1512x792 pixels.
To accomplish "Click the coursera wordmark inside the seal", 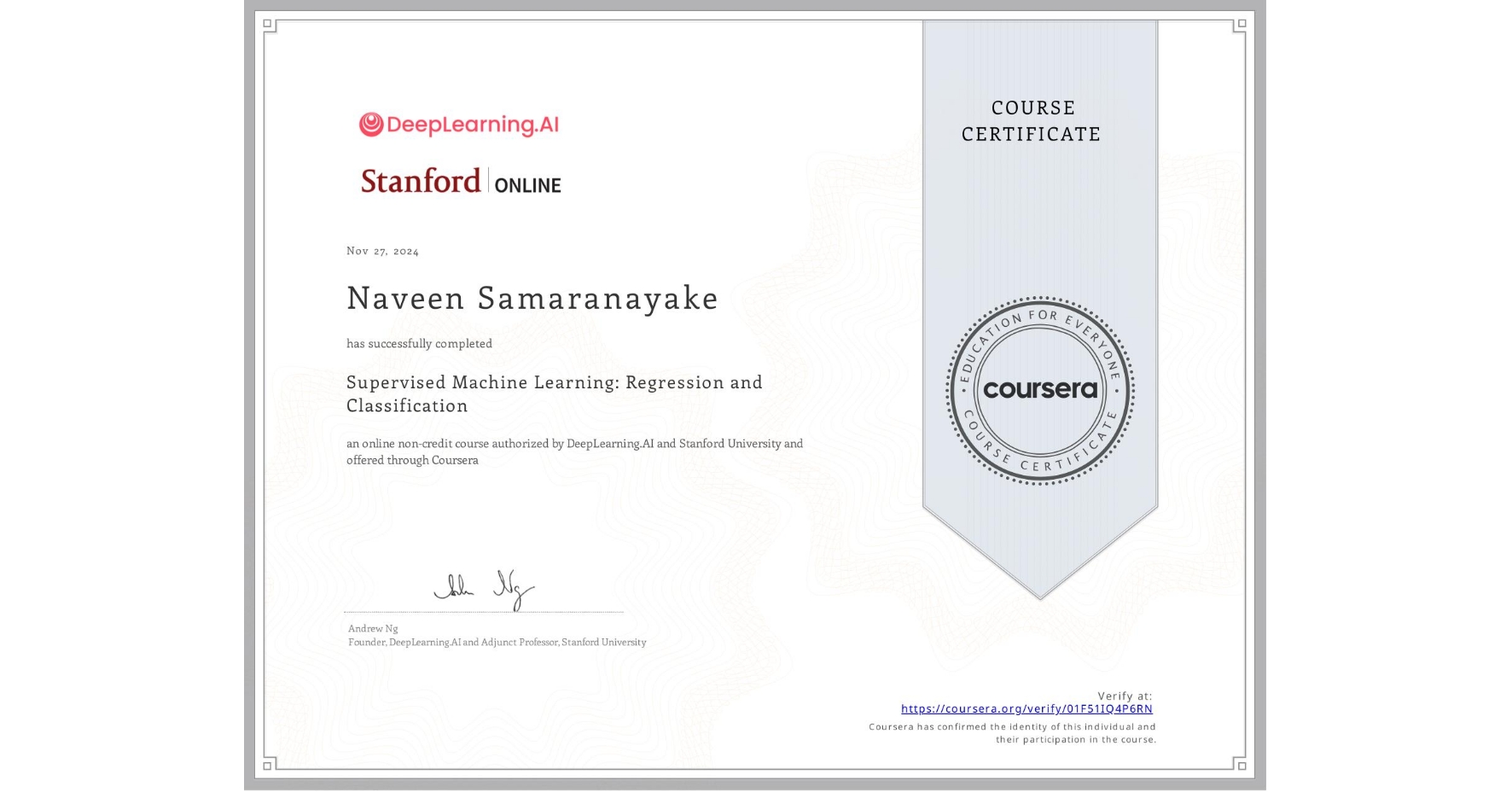I will (x=1039, y=389).
